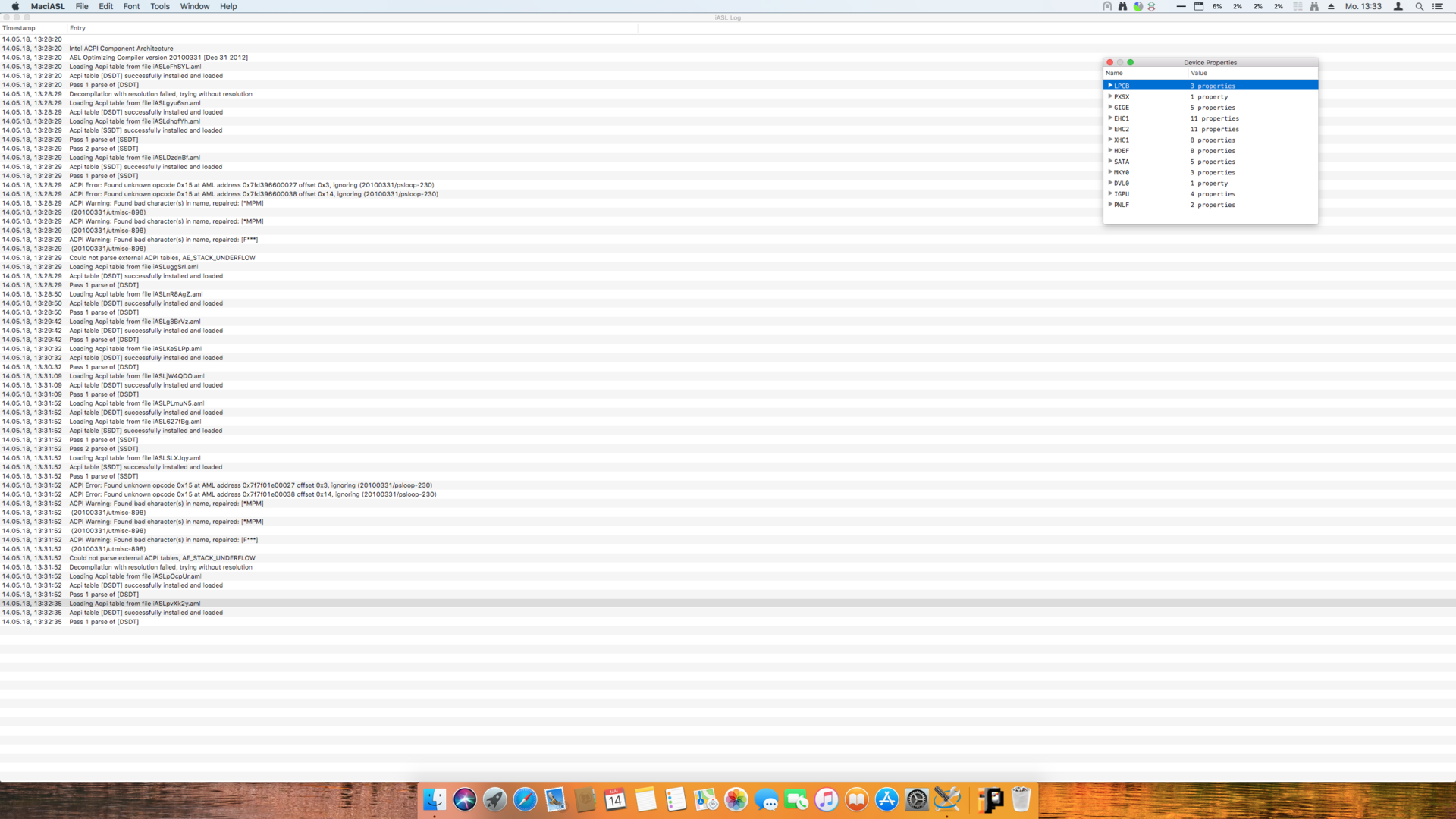This screenshot has height=819, width=1456.
Task: Select the AE_STACK_UNDERFLOW log entry at 13:28:29
Action: [162, 258]
